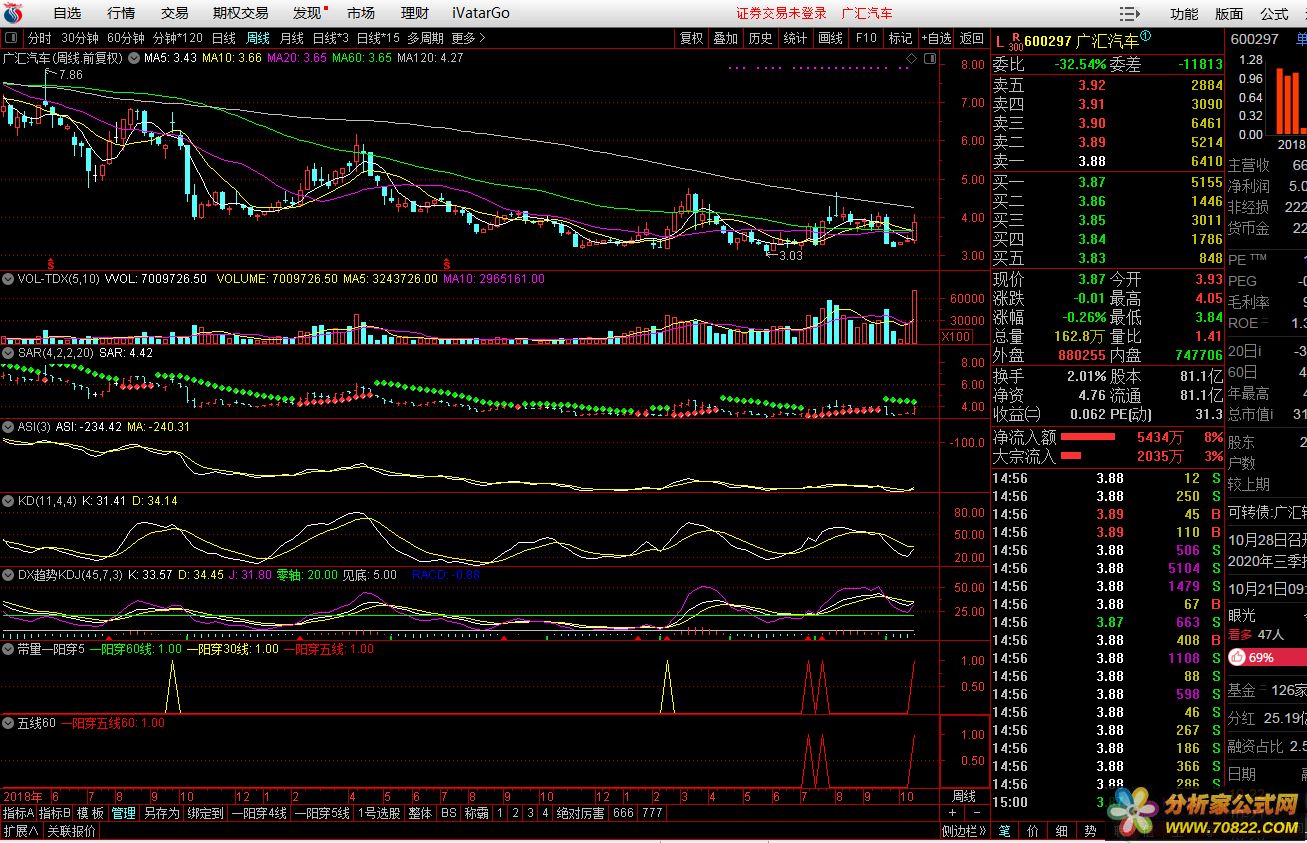Screen dimensions: 1307x843
Task: Select the 一阳穿4线 template tab
Action: click(x=259, y=814)
